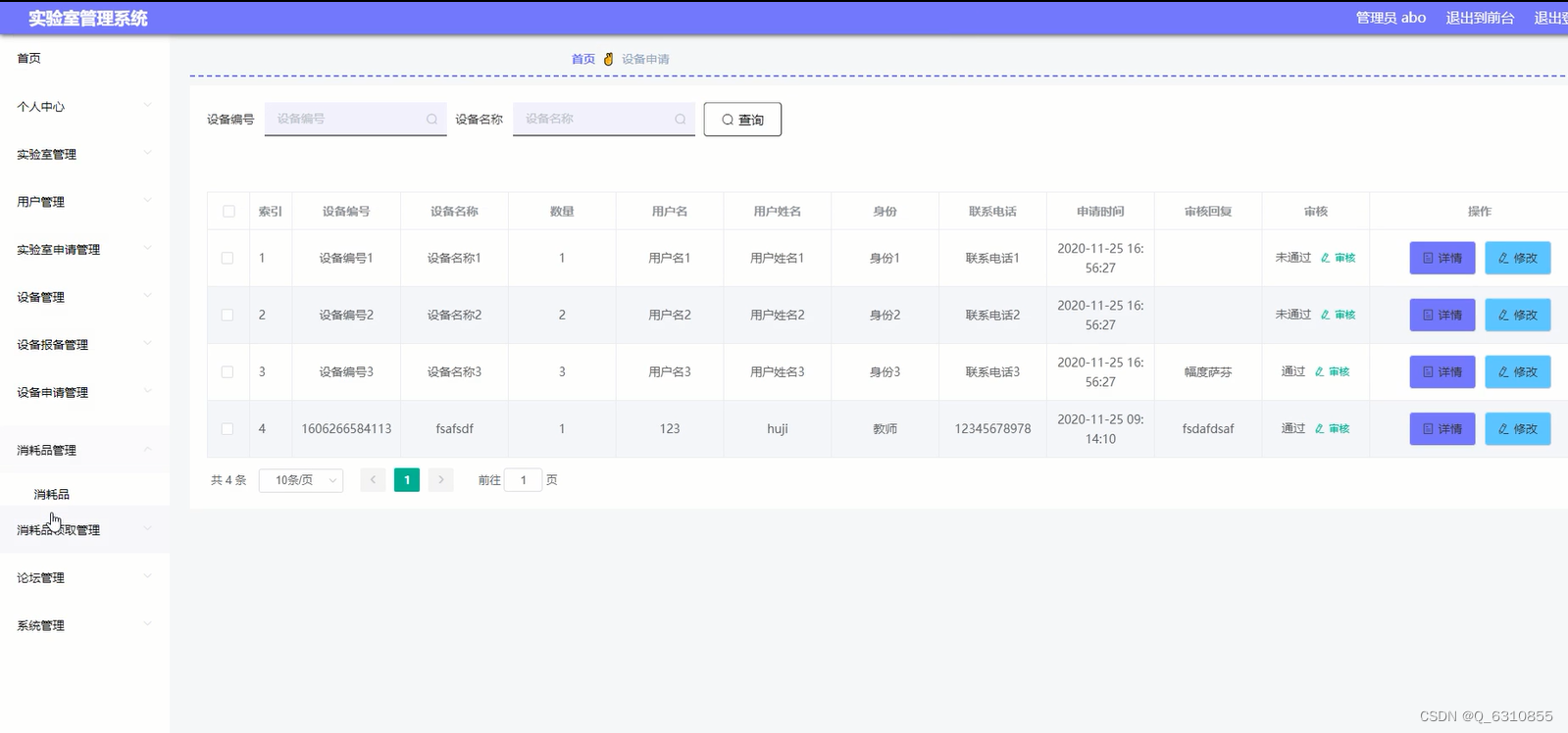Click cell 幅度萨芬 in 审核回复 column

click(1208, 372)
